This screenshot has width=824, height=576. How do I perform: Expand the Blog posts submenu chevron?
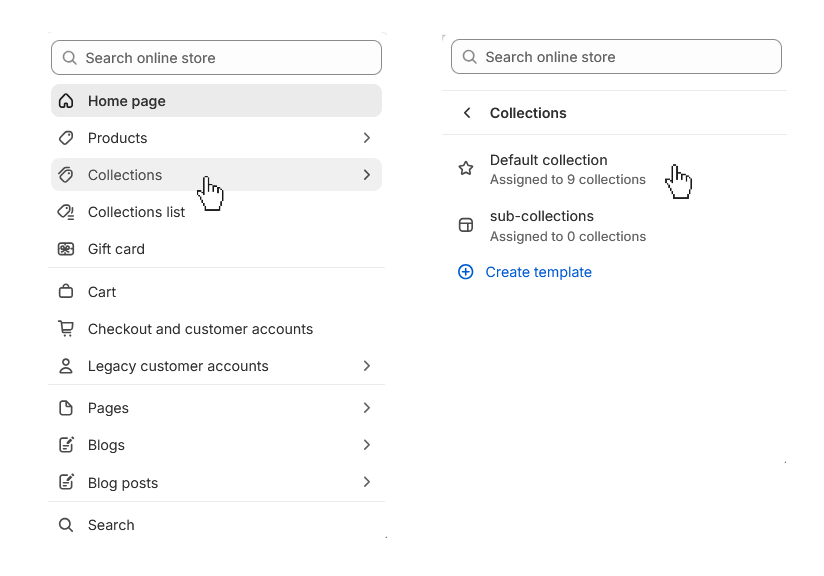[367, 482]
